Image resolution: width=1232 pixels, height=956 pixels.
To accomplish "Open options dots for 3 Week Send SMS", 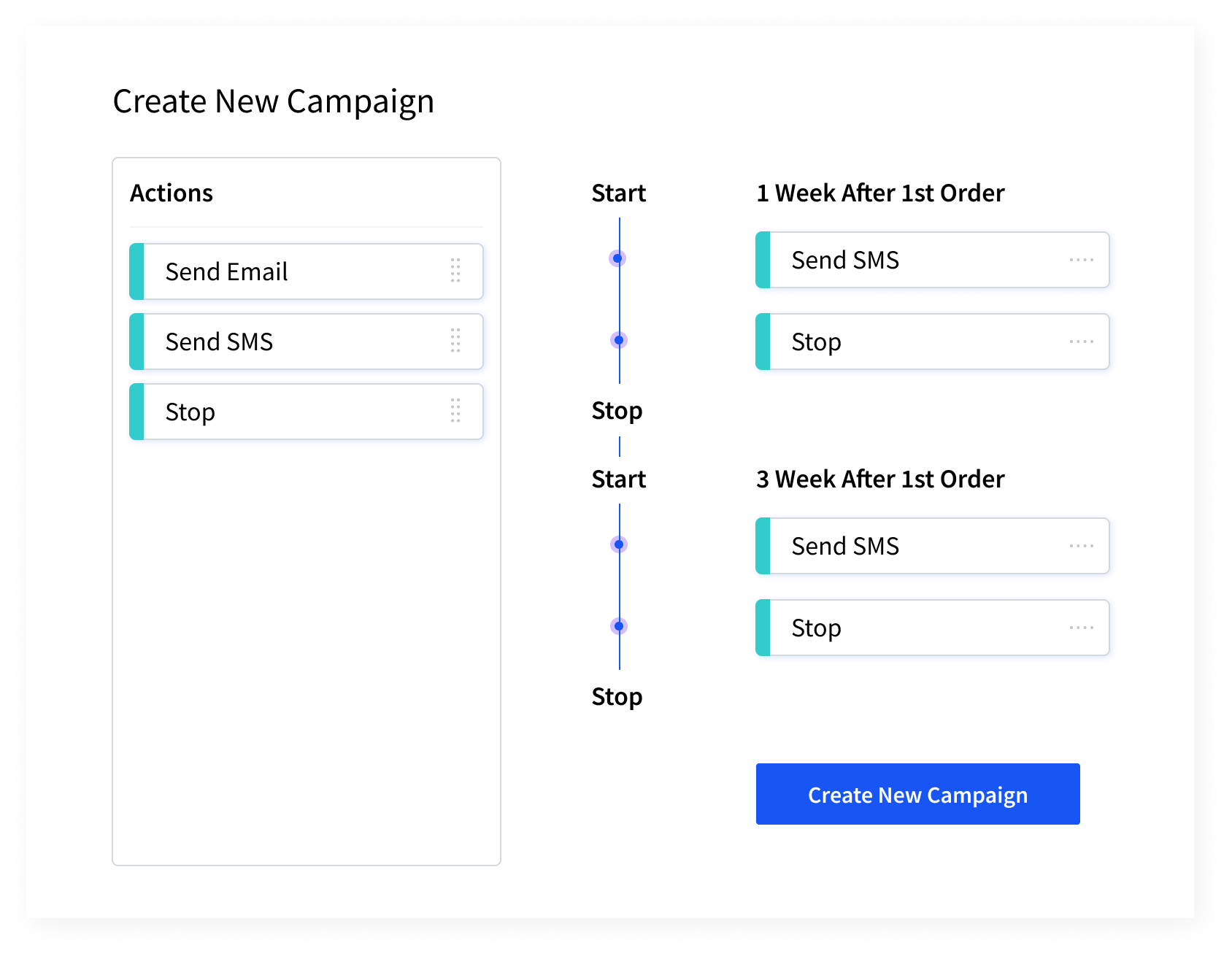I will [1082, 546].
